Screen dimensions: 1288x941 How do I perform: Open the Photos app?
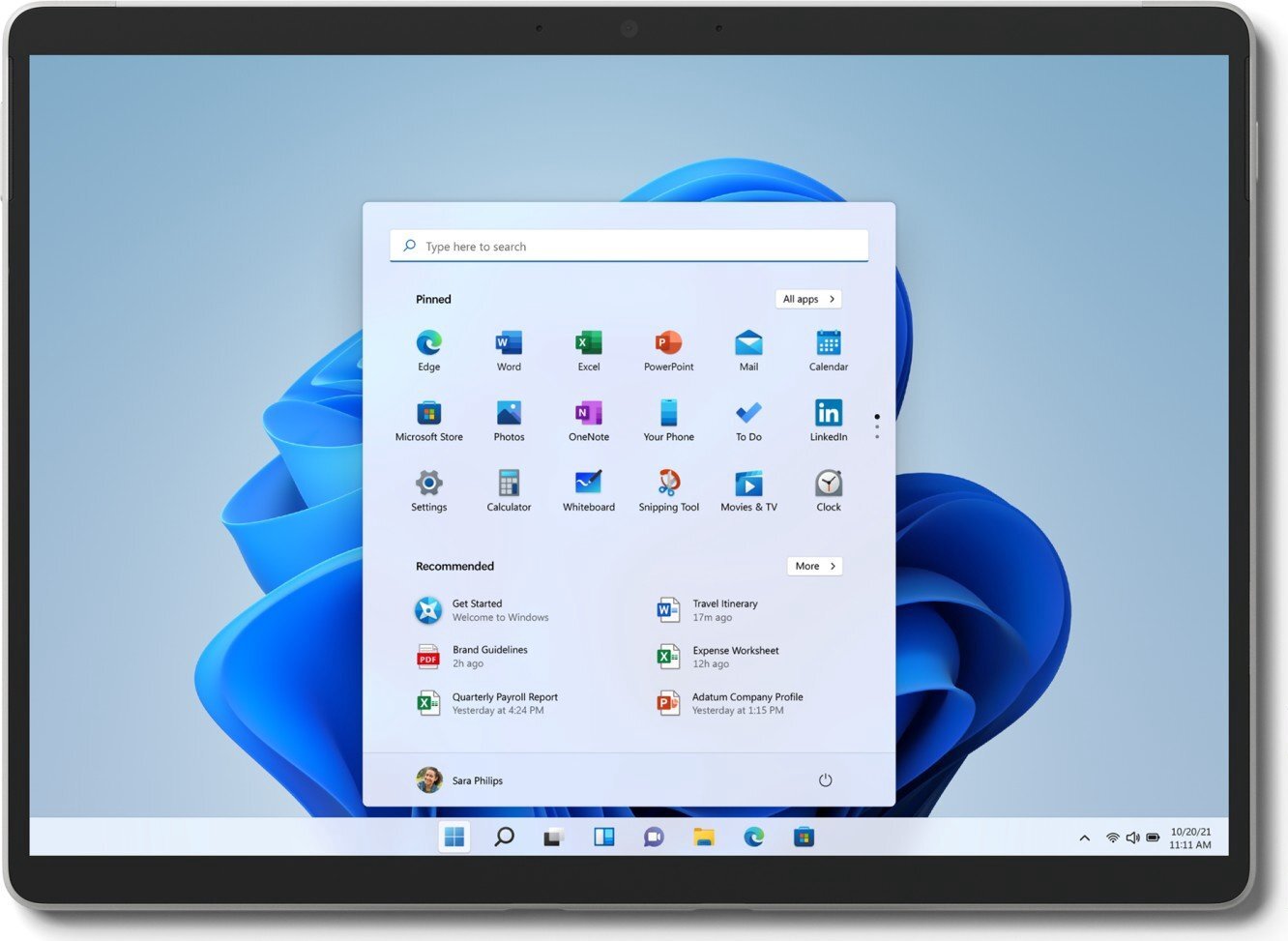click(509, 421)
